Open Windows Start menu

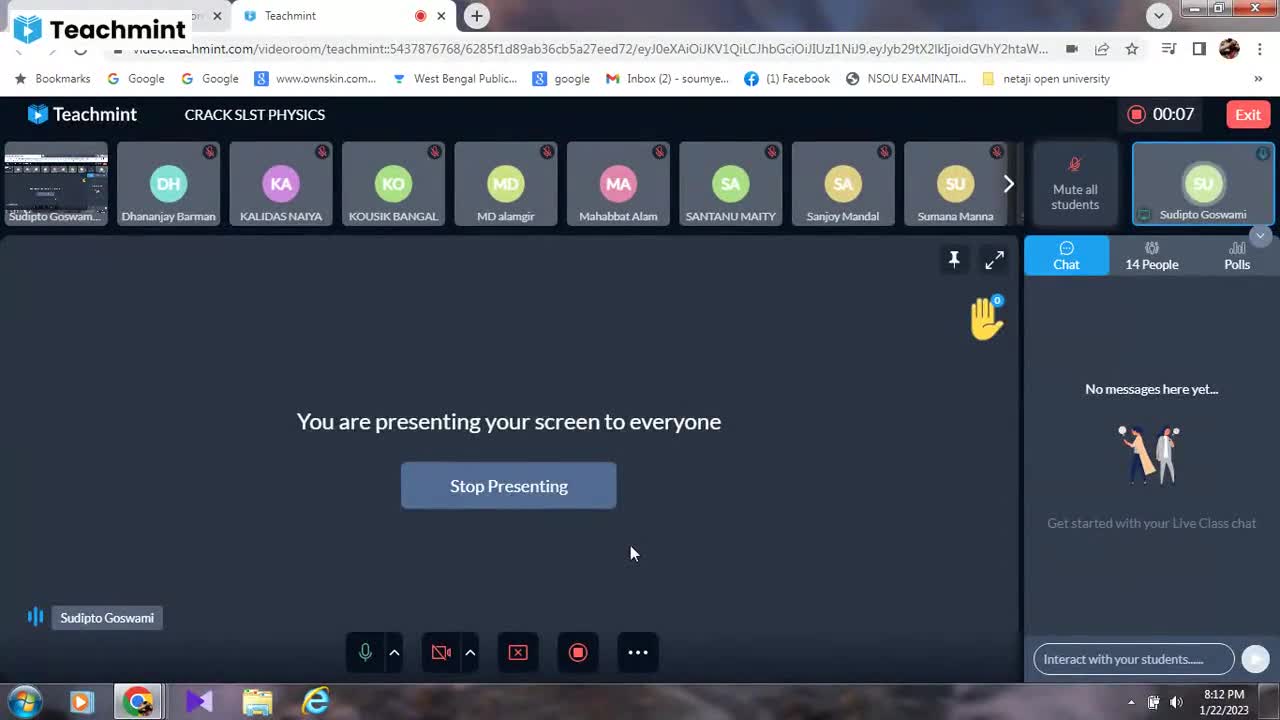(24, 702)
